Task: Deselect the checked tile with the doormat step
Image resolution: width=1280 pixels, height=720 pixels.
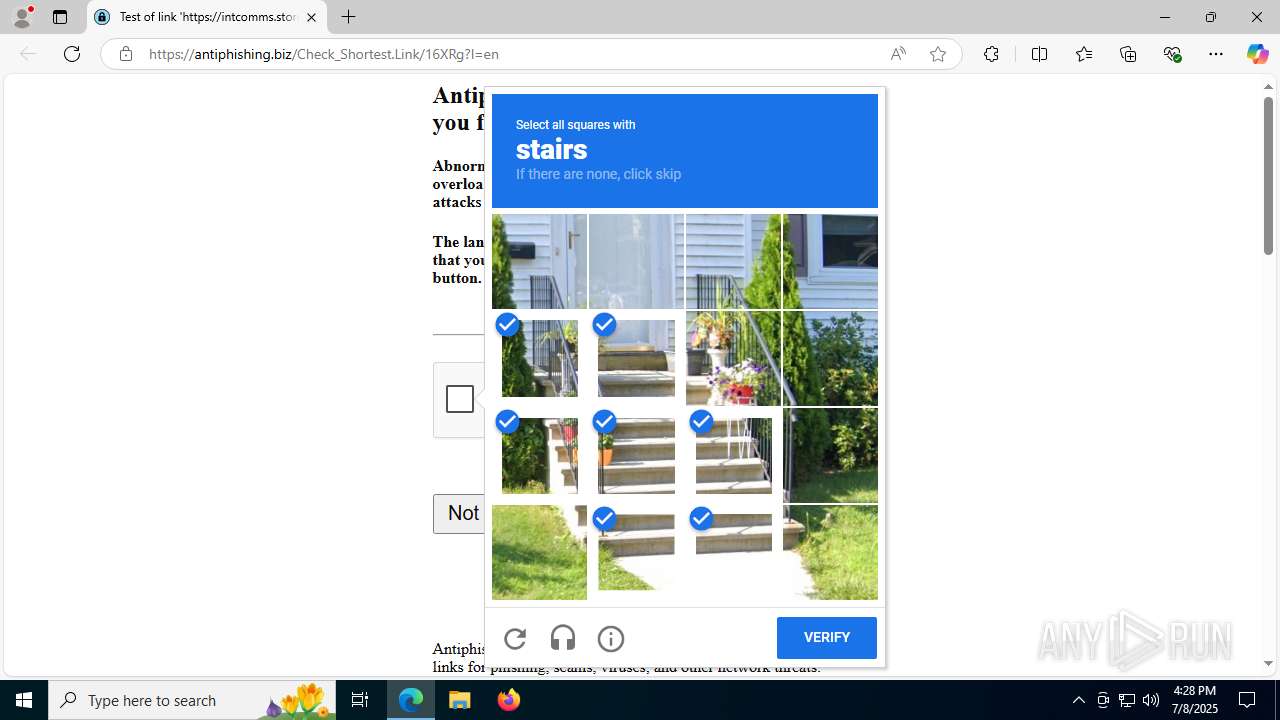Action: tap(636, 358)
